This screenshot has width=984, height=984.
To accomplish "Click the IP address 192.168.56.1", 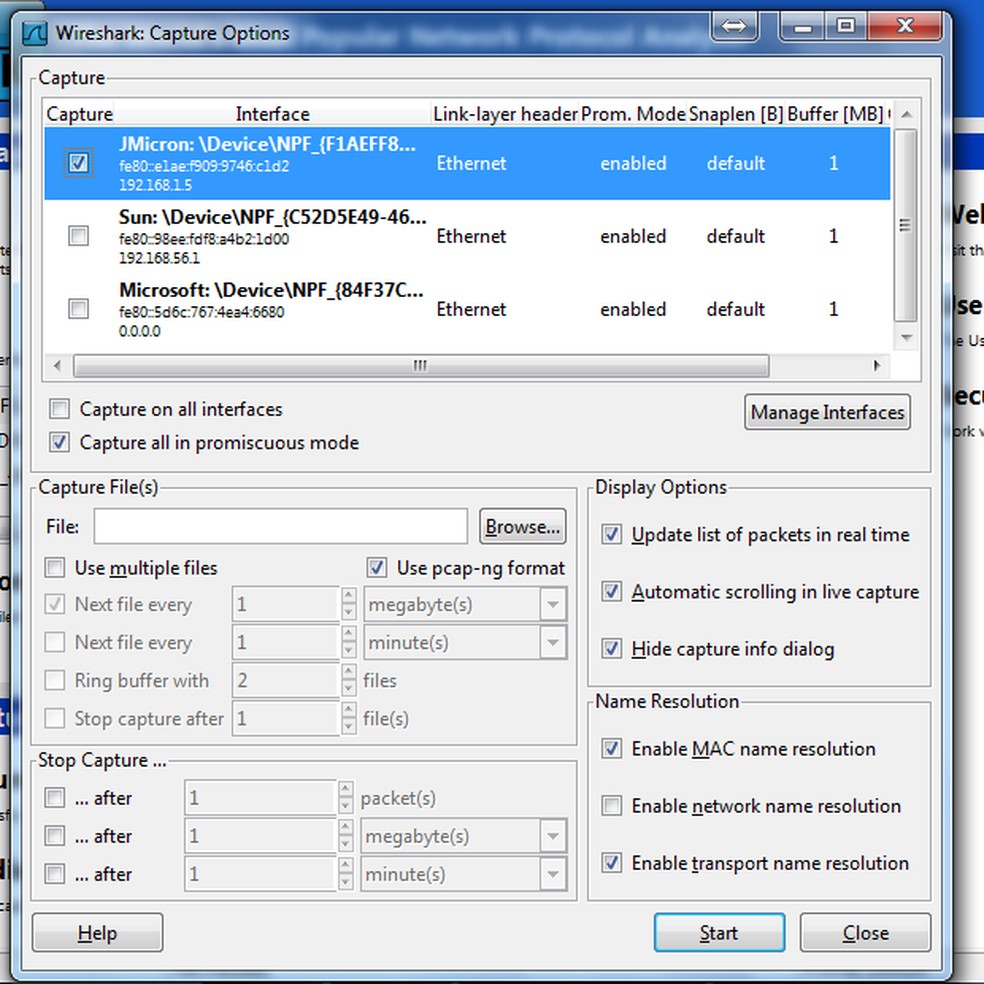I will coord(159,258).
